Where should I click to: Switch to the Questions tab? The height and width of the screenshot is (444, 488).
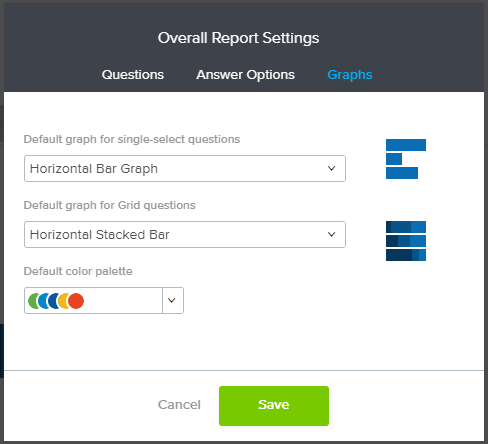[x=133, y=75]
